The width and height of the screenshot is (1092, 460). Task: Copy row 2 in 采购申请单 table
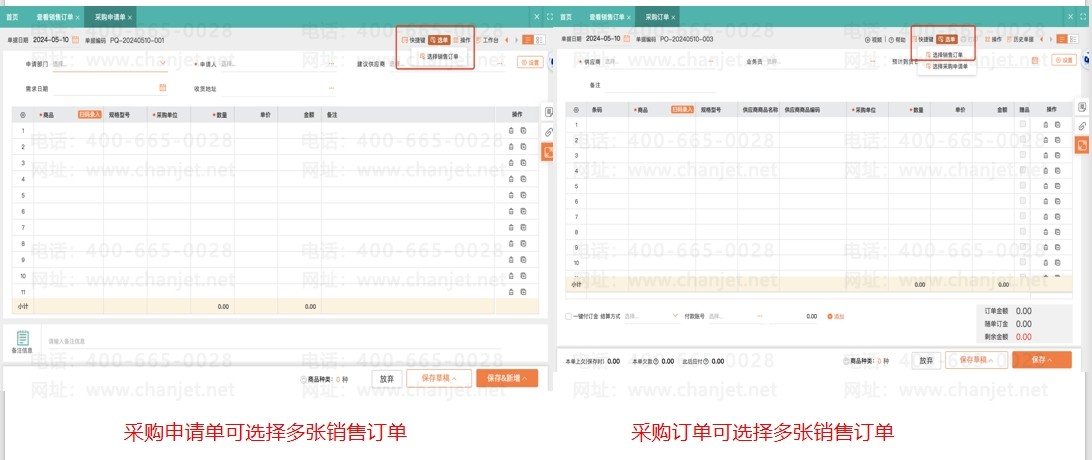pyautogui.click(x=523, y=147)
